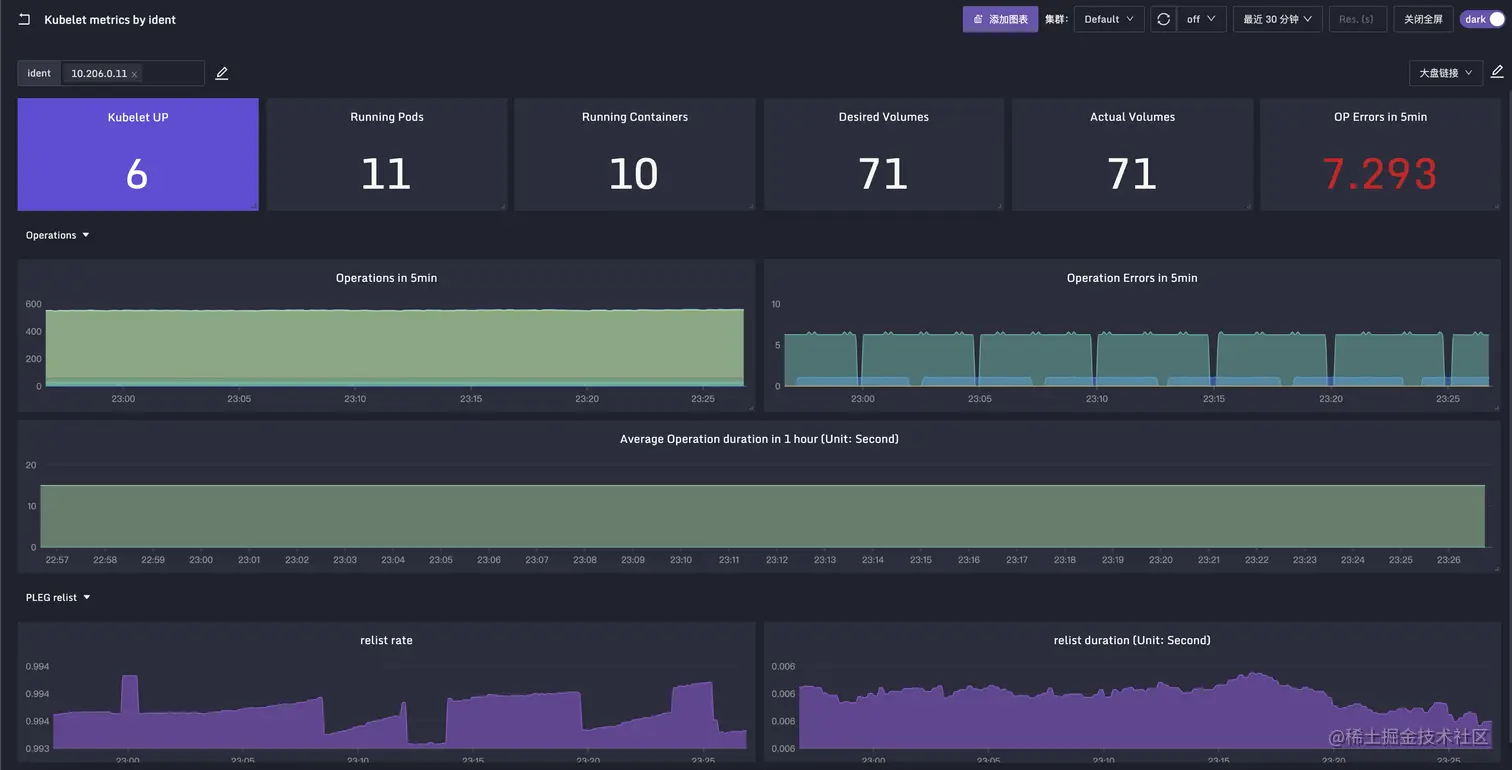Click the OP Errors in 5min stat panel
The width and height of the screenshot is (1512, 770).
1380,154
